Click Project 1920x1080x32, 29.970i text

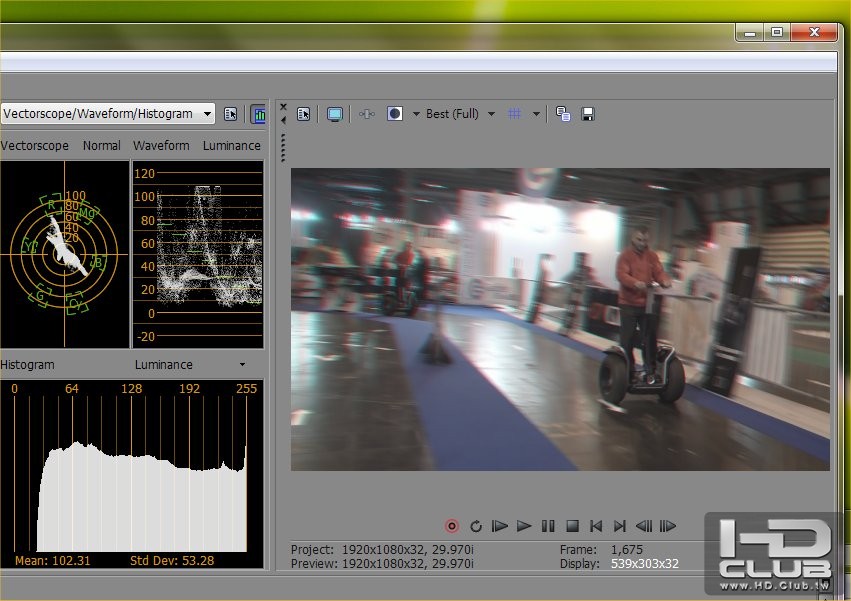coord(382,549)
